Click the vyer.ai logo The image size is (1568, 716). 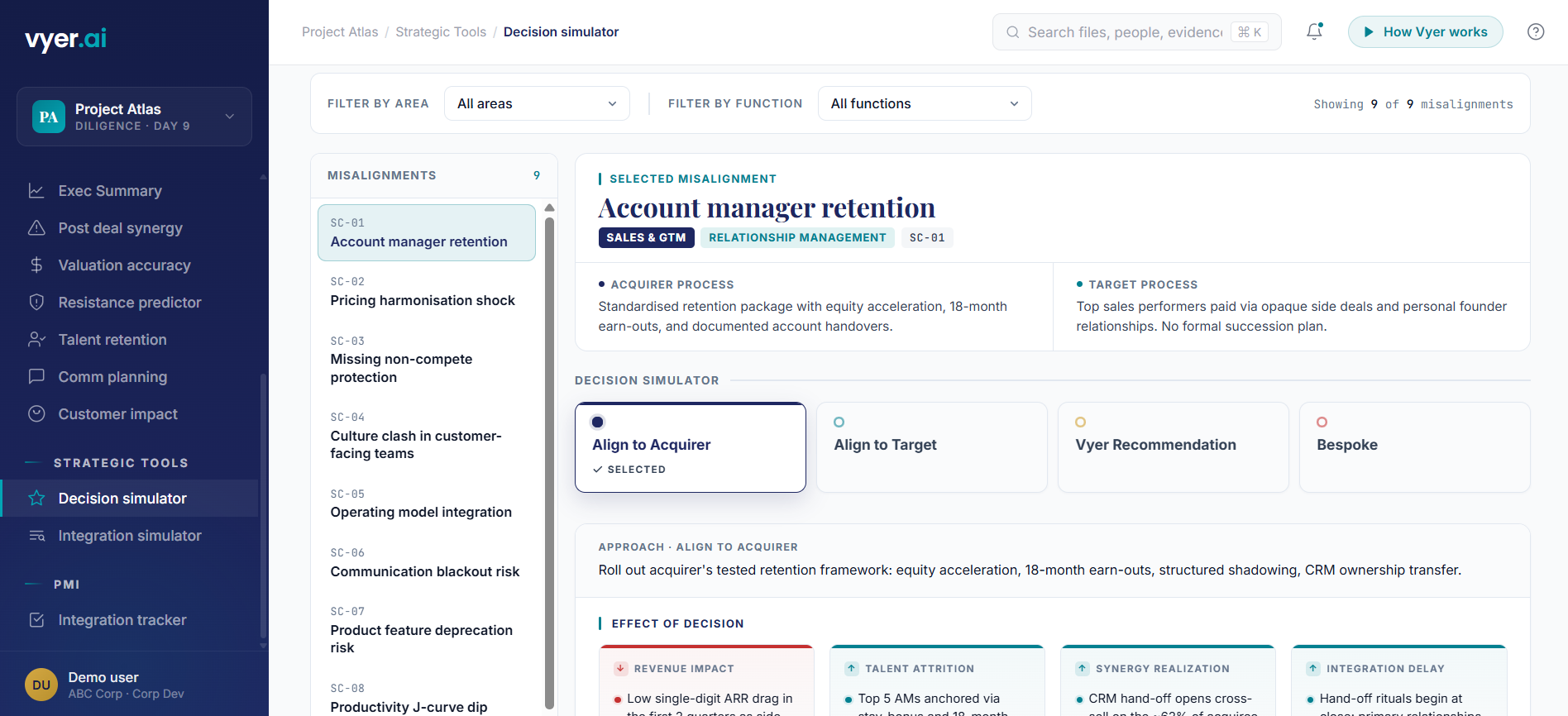click(x=65, y=38)
